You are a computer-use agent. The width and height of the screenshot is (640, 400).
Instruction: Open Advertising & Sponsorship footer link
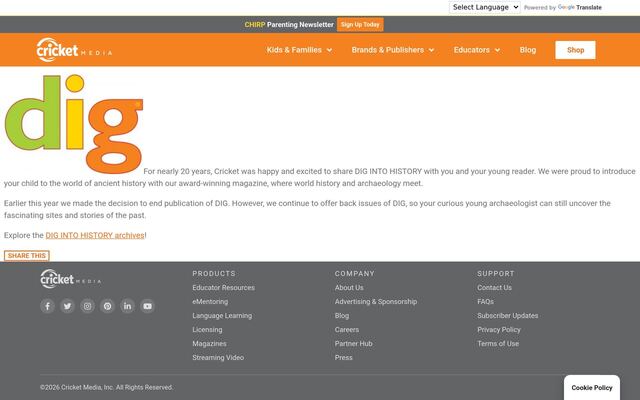pyautogui.click(x=376, y=302)
